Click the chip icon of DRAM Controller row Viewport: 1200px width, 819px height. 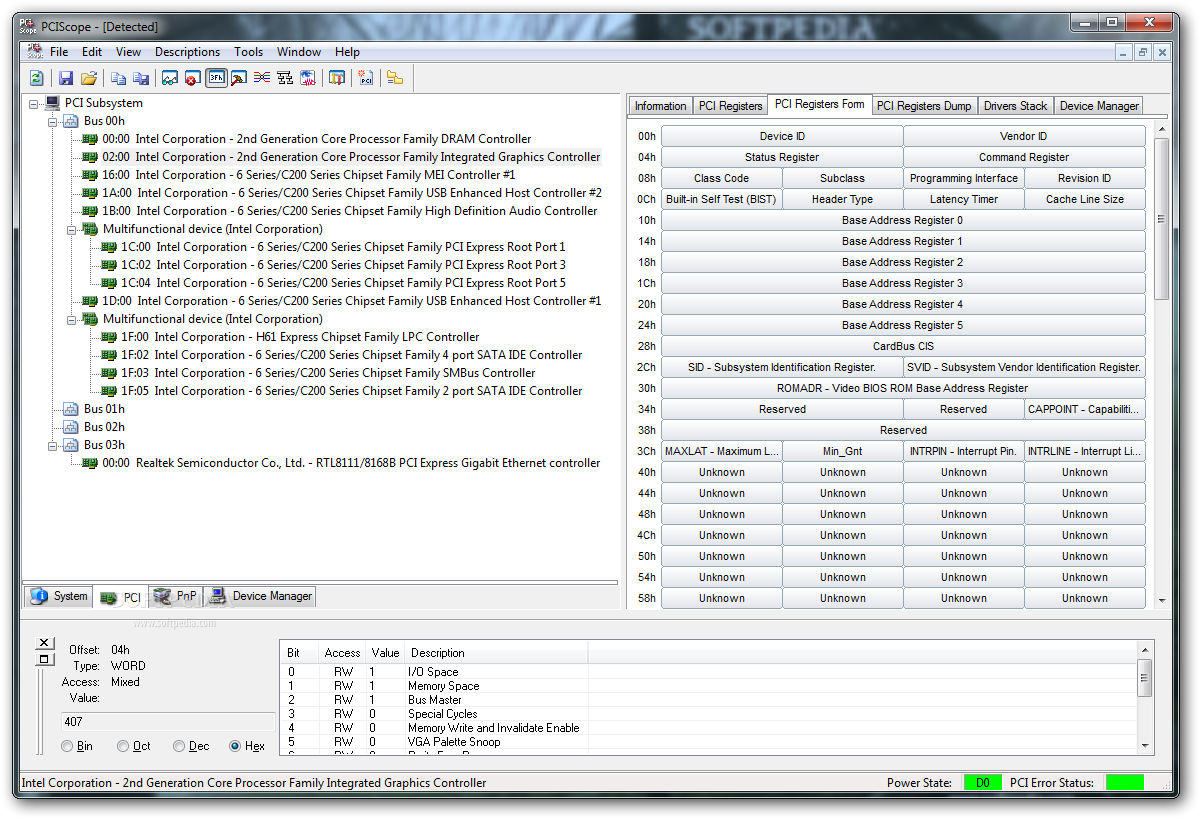coord(90,139)
